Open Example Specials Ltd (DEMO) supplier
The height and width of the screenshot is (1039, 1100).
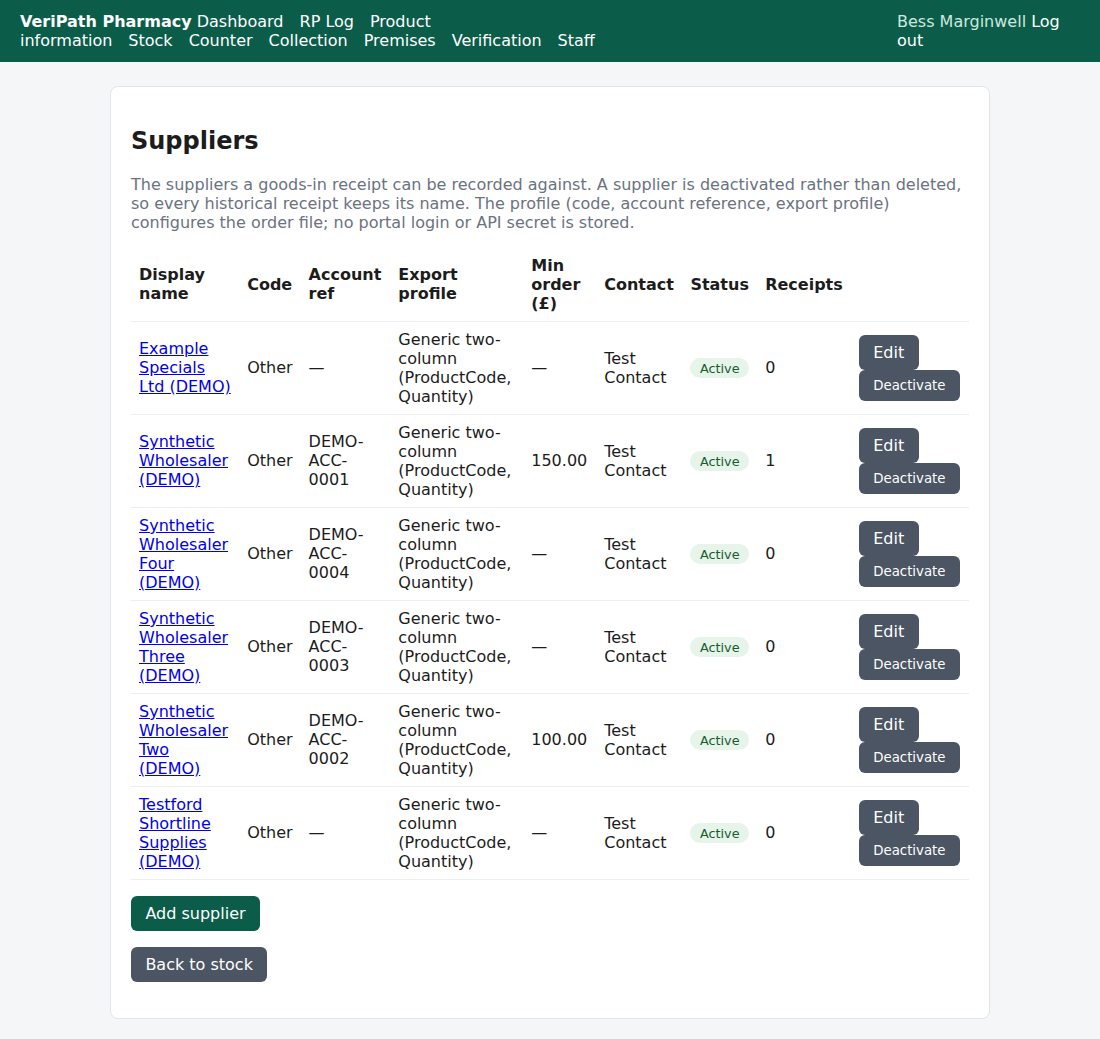(x=185, y=368)
